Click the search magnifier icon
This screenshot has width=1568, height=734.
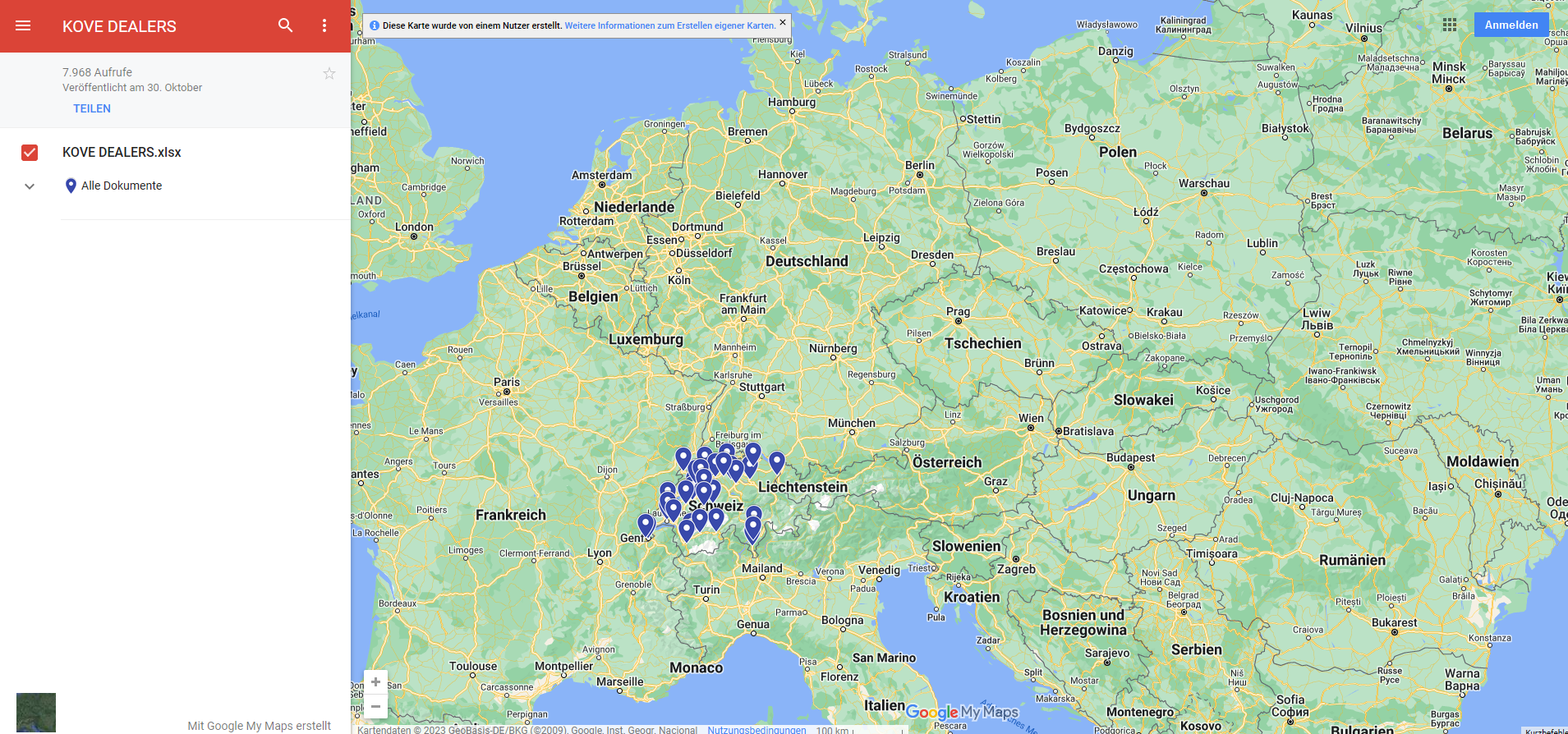(x=285, y=25)
